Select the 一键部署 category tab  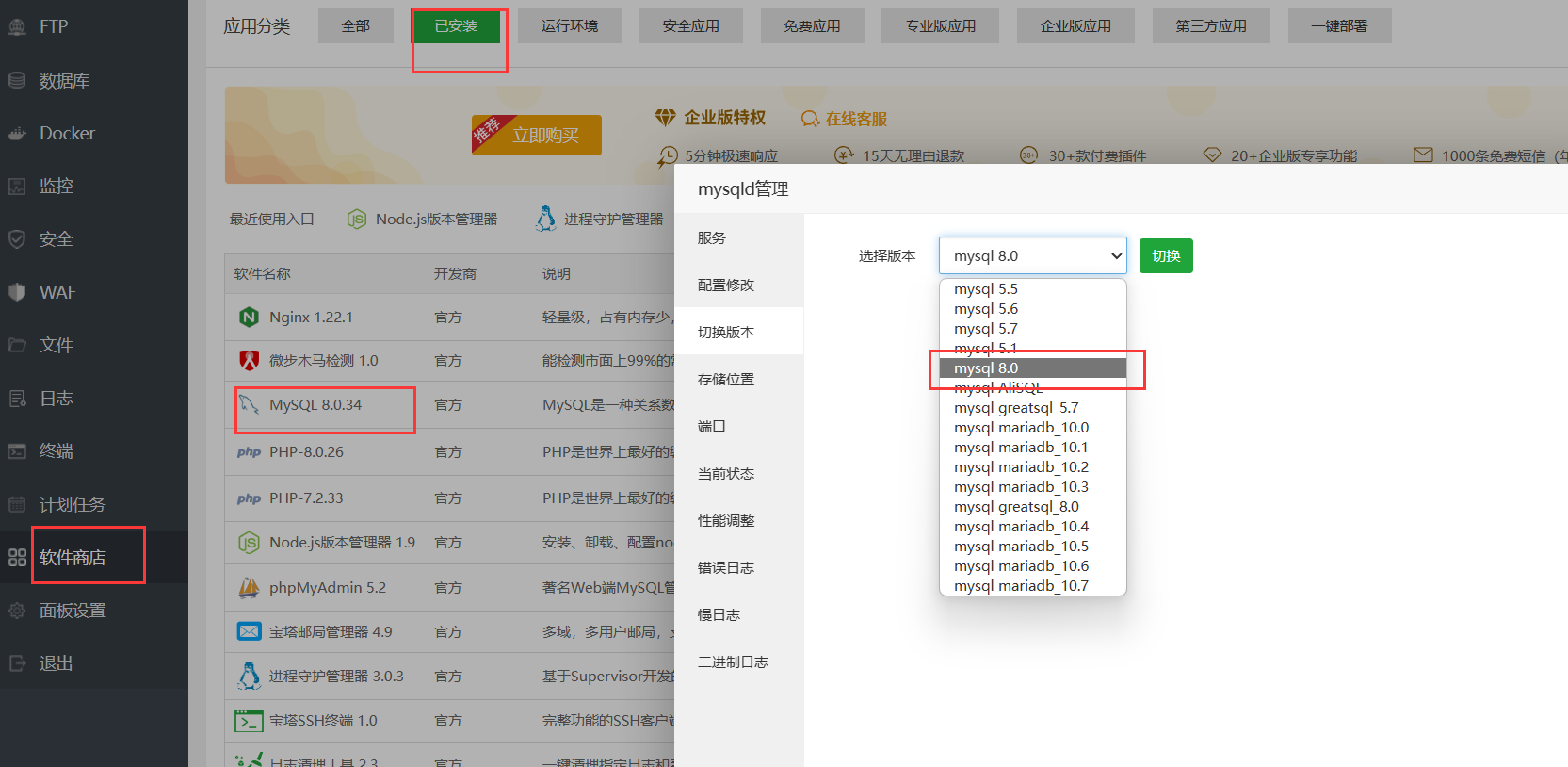point(1339,26)
